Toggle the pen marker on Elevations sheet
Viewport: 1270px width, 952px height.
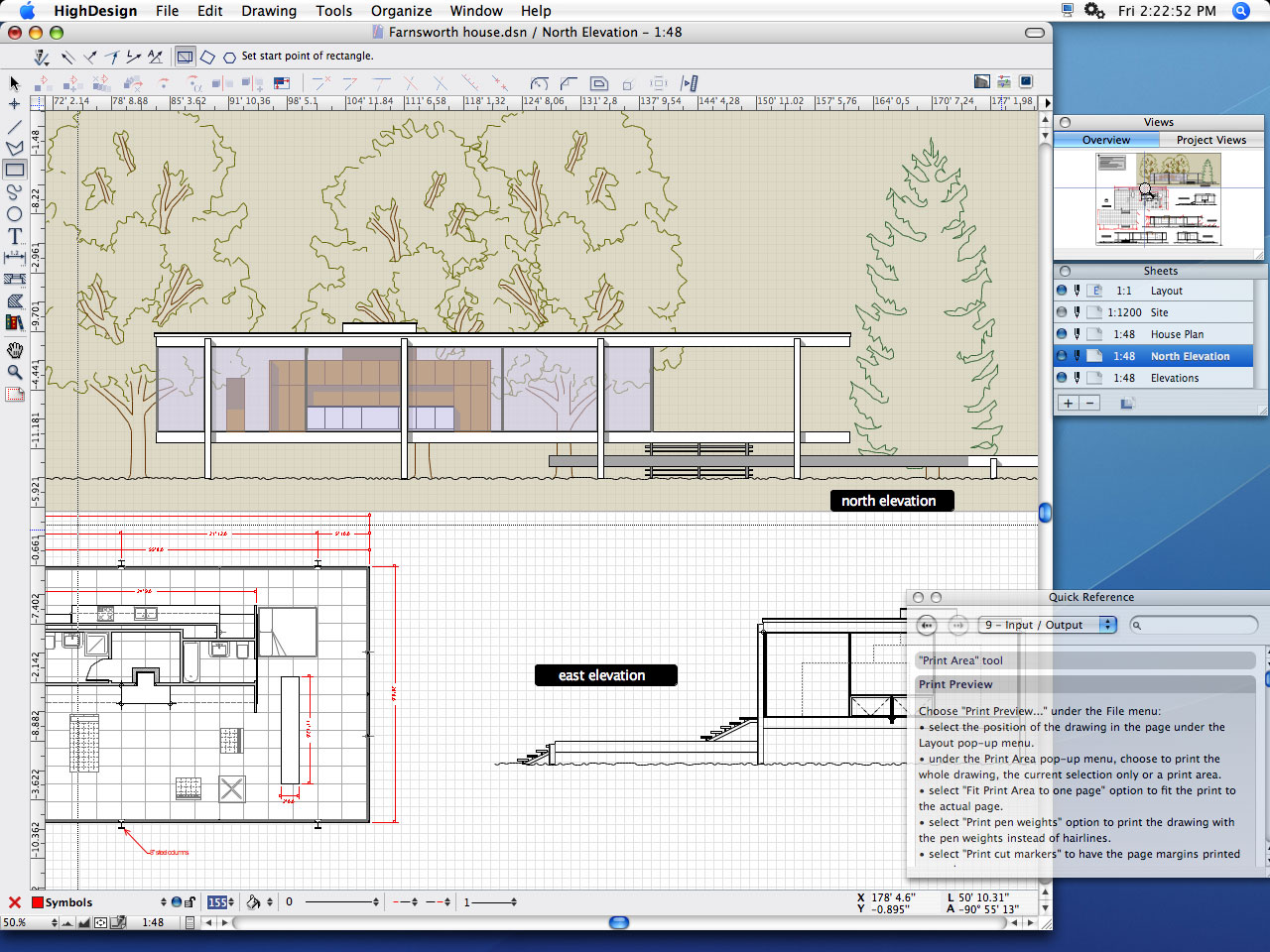pos(1077,378)
